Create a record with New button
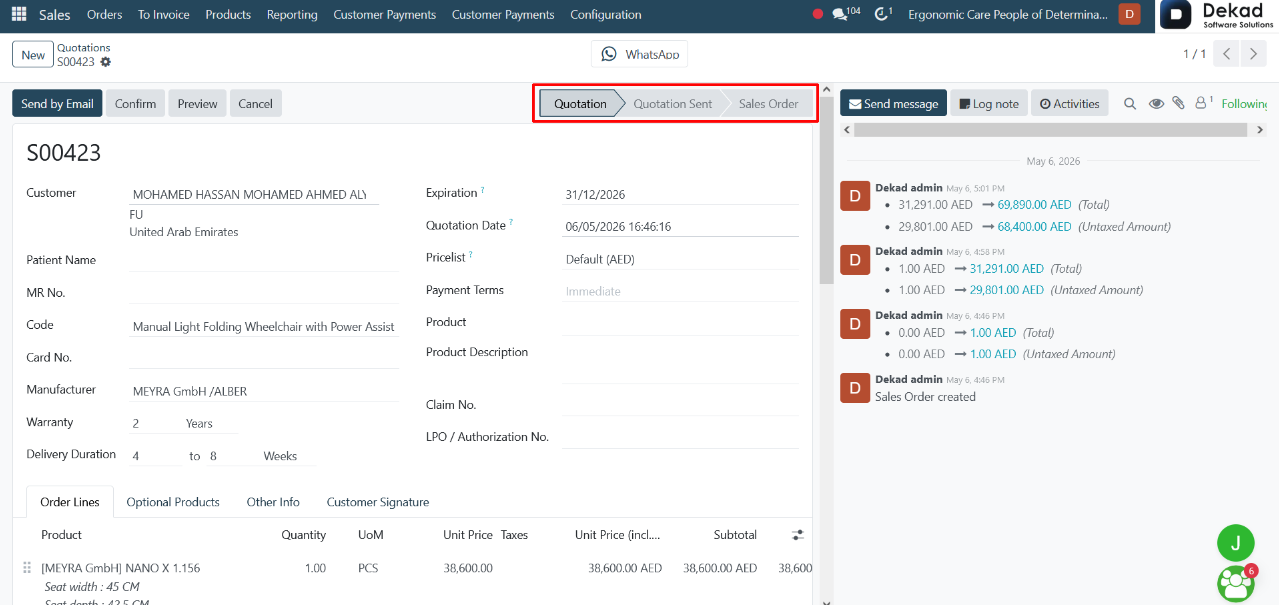The image size is (1279, 605). pos(33,54)
